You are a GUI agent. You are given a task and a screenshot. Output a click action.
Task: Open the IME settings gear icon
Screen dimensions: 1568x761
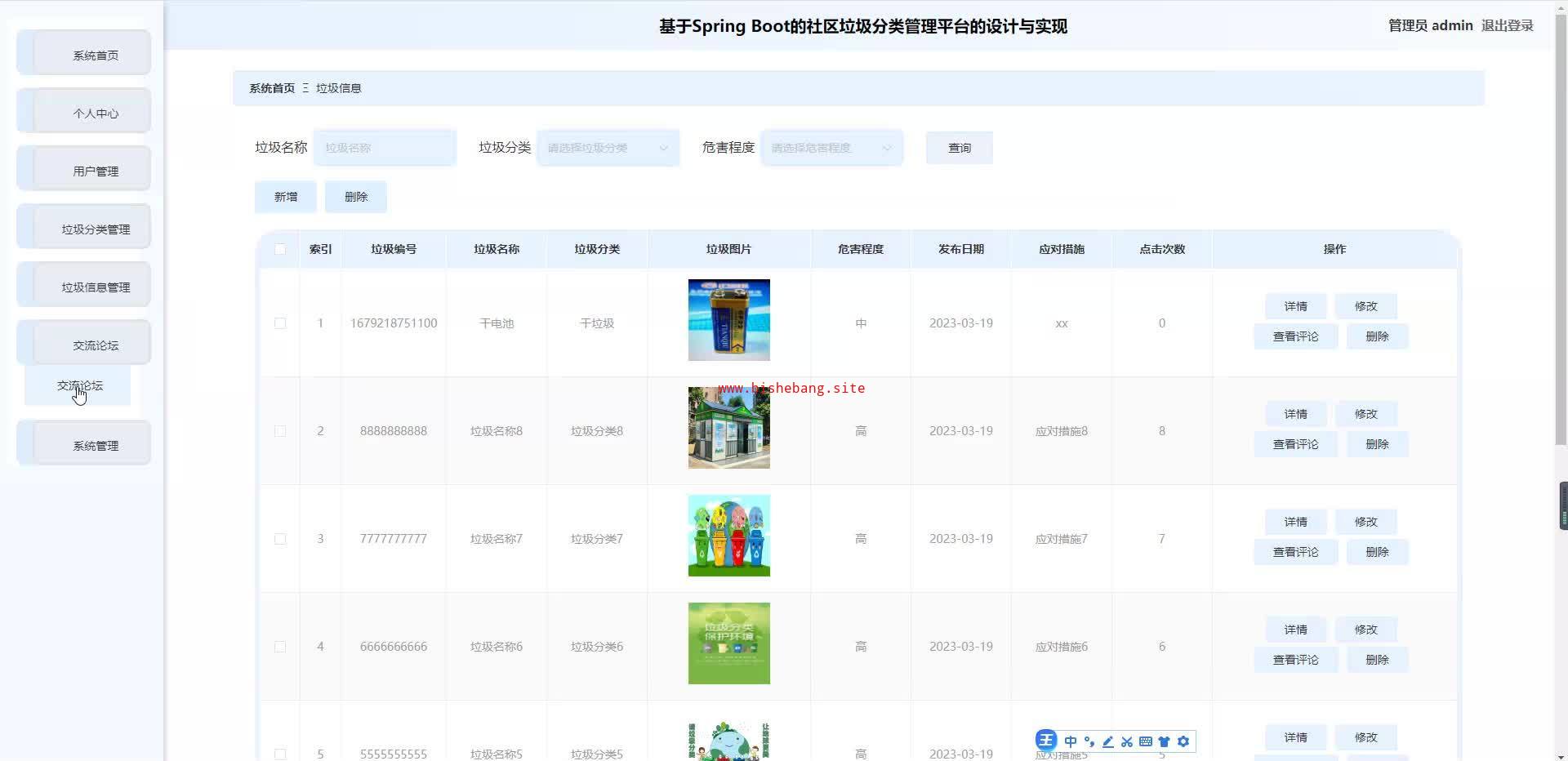1183,741
